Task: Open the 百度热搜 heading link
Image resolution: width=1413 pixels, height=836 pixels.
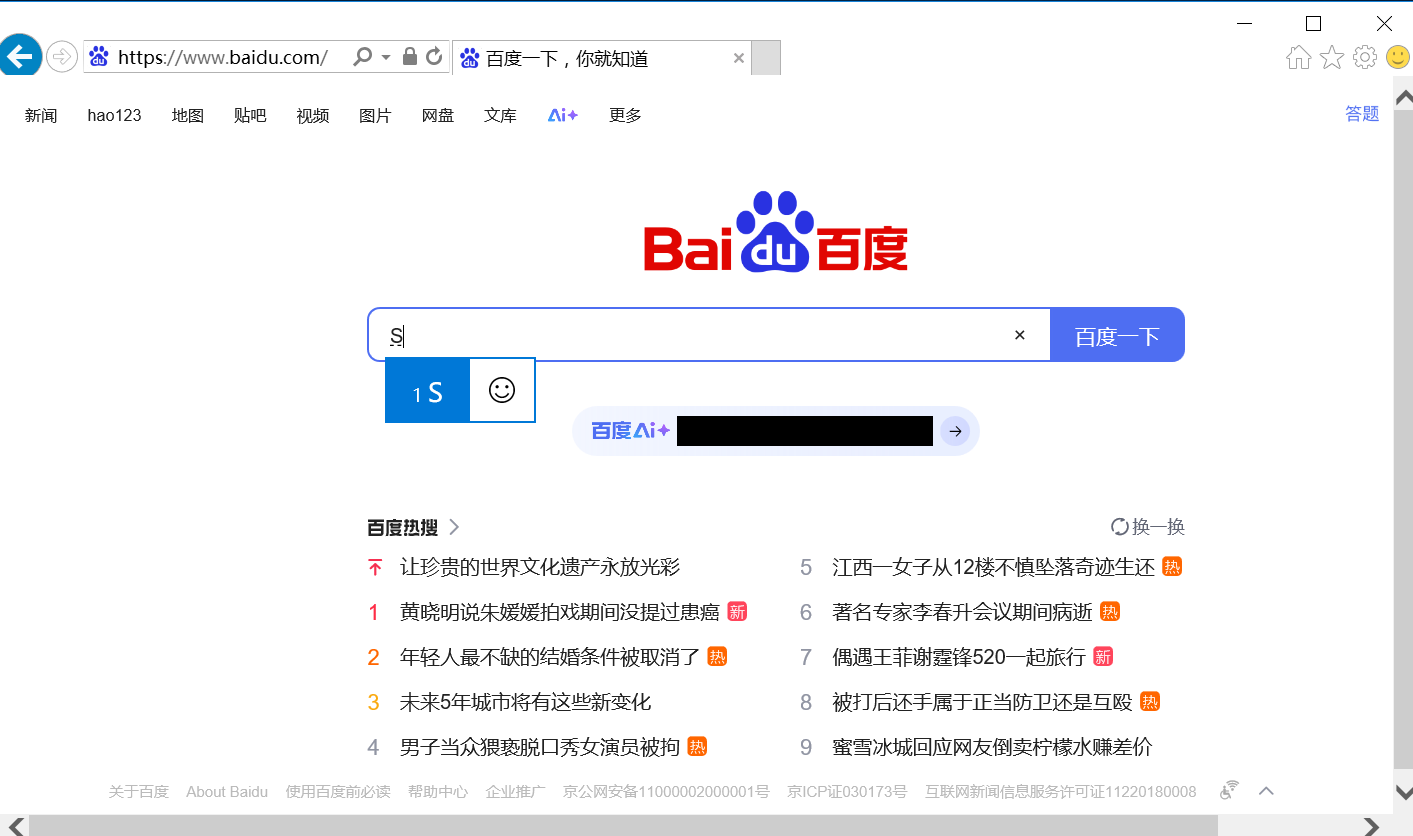Action: coord(402,527)
